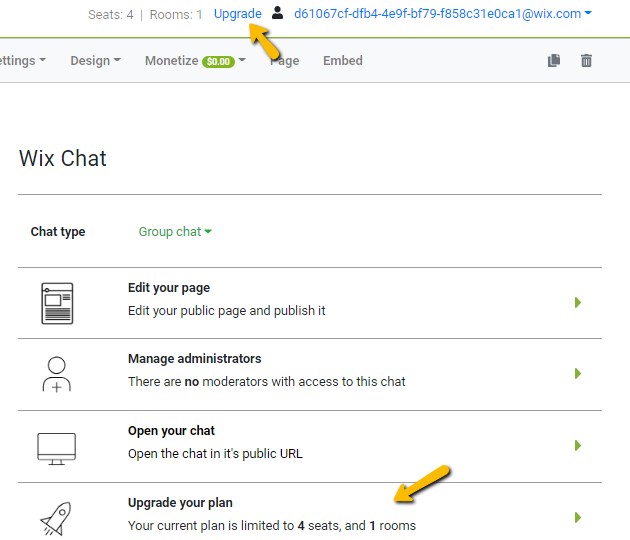Open the Manage administrators option

coord(194,359)
